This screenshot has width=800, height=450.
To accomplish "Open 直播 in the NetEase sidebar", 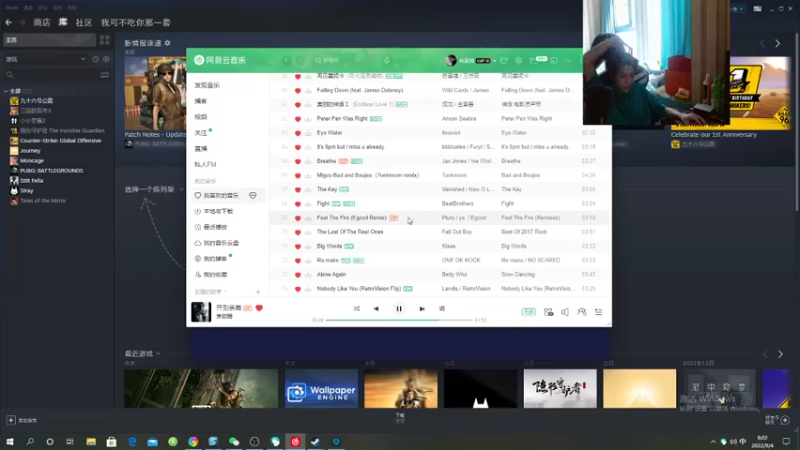I will (201, 148).
